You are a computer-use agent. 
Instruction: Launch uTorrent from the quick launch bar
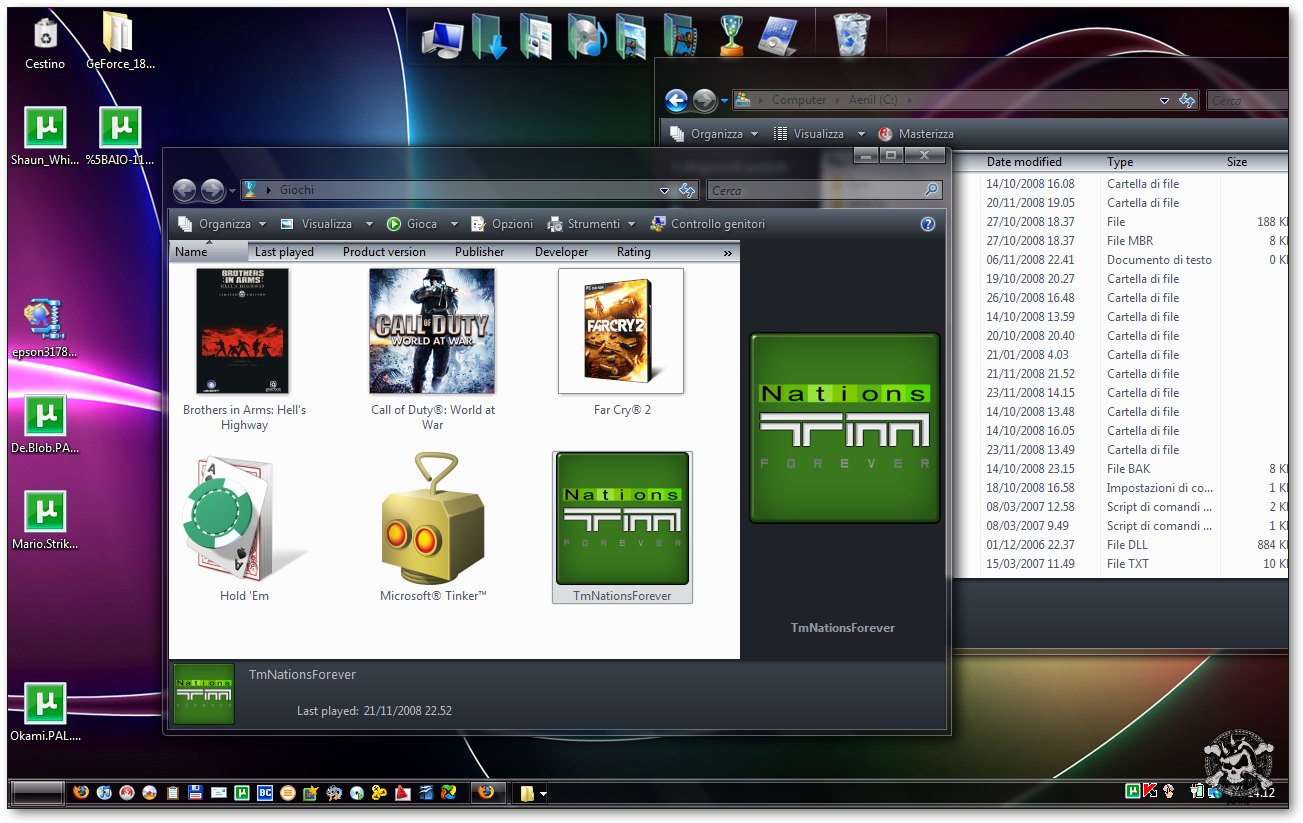click(x=242, y=793)
